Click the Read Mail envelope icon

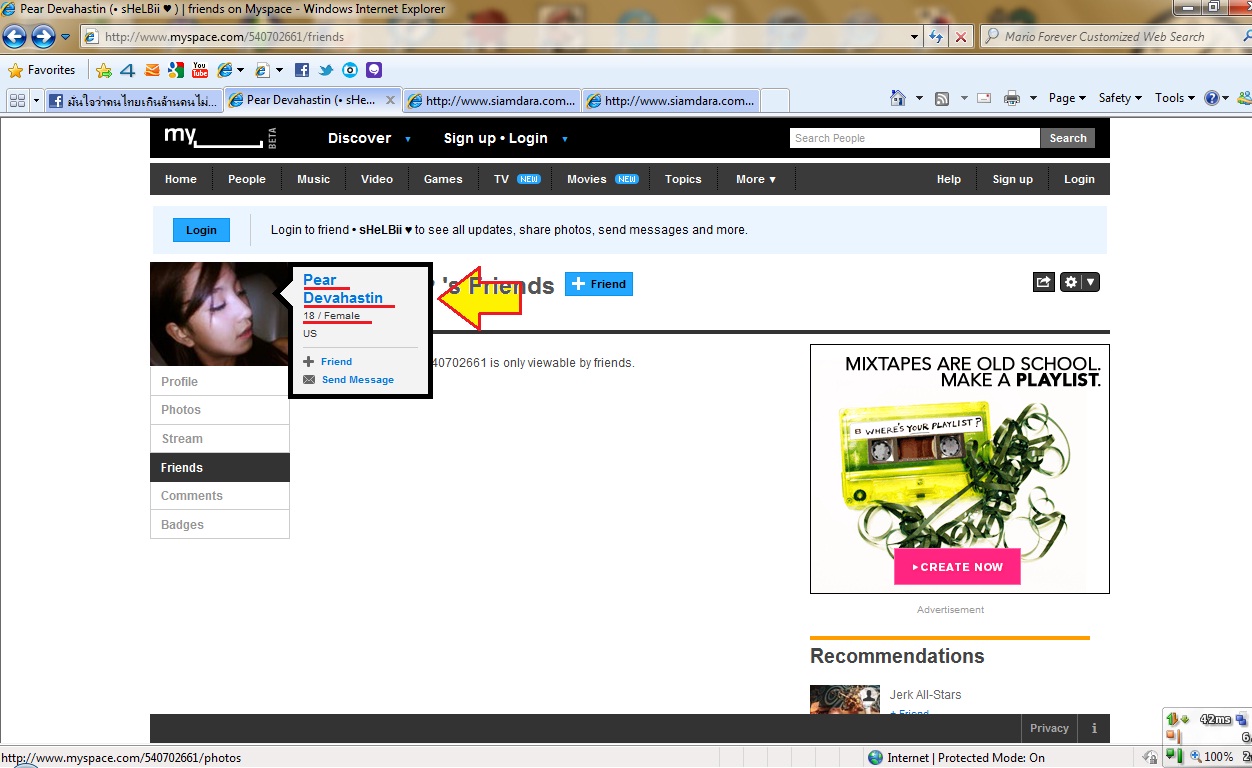984,98
